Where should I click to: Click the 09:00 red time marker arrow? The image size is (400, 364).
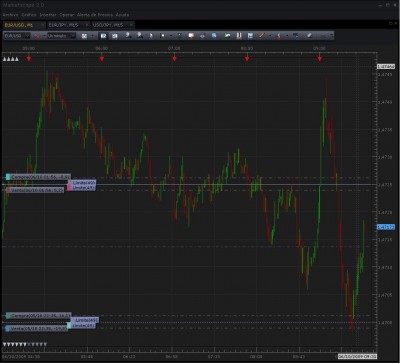coord(320,59)
